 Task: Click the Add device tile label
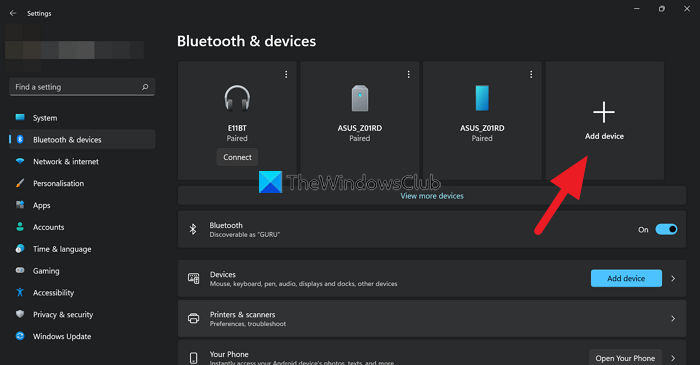tap(604, 136)
